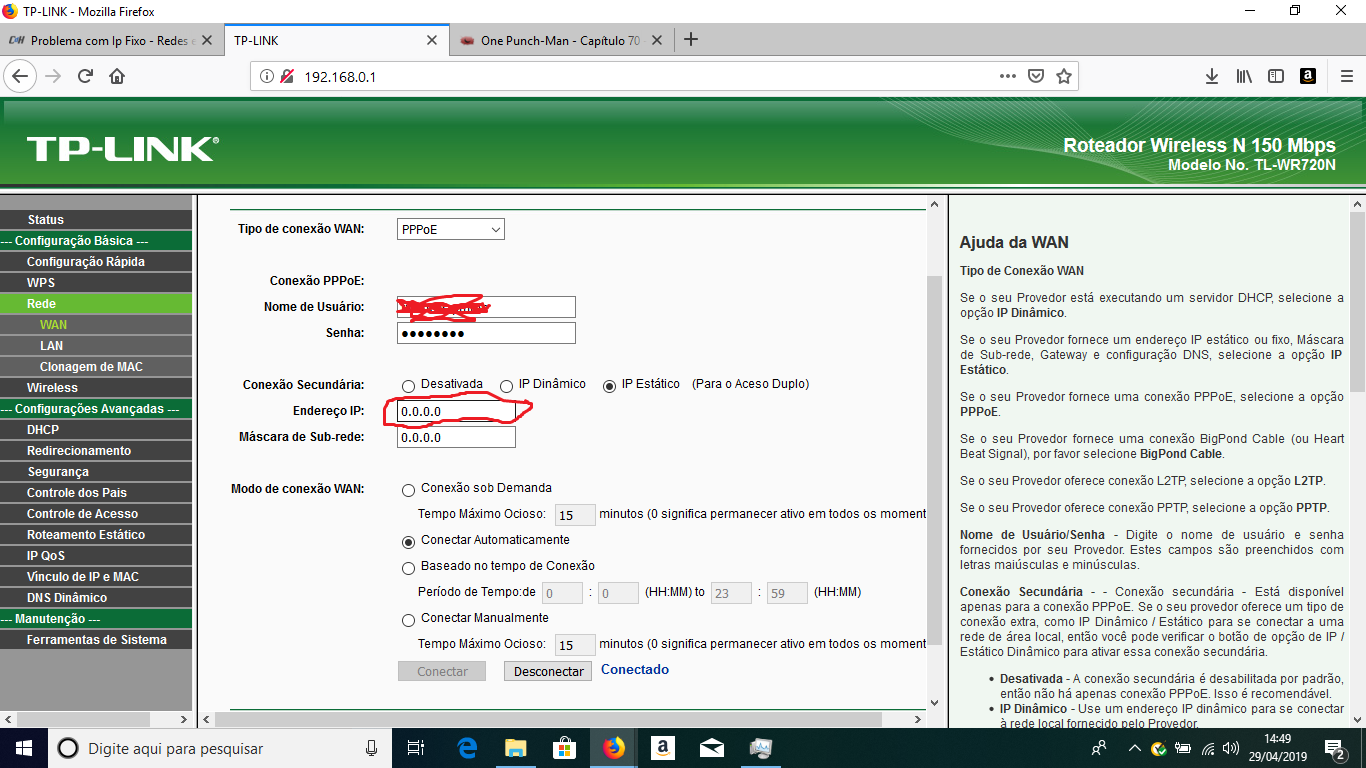Click the Windows taskbar search box
Screen dimensions: 1366x768
219,748
